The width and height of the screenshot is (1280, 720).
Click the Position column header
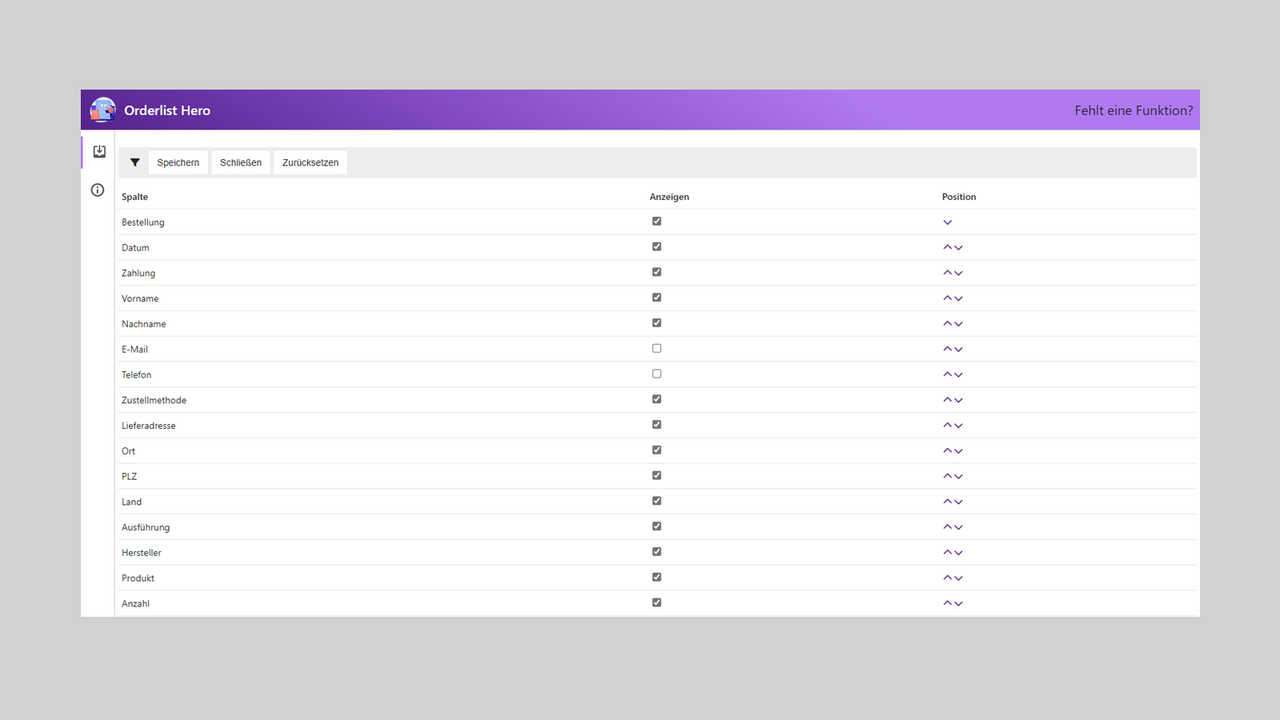[x=959, y=197]
